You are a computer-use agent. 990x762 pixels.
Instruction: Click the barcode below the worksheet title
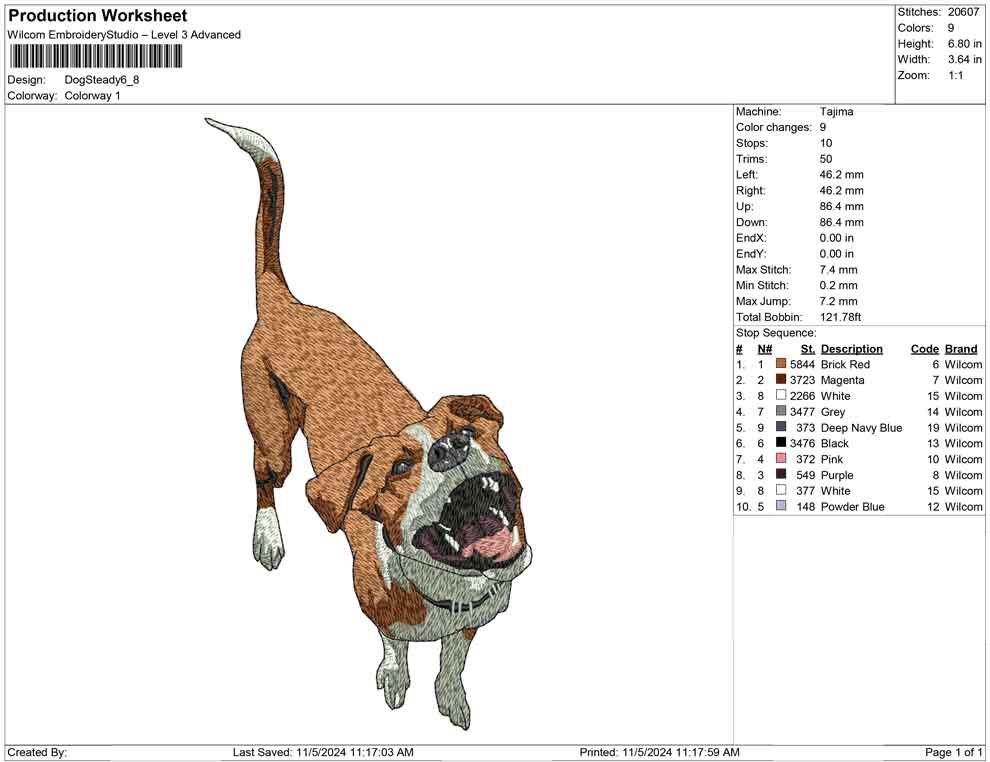click(x=96, y=57)
